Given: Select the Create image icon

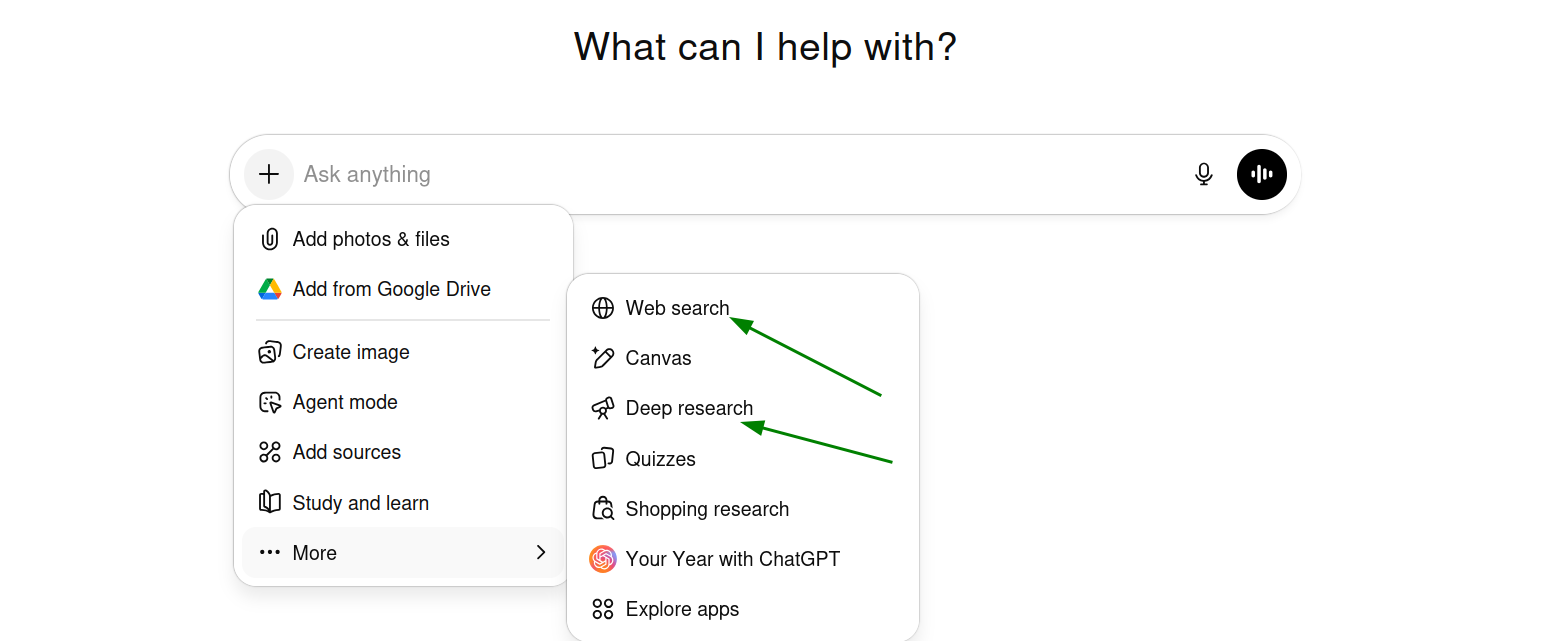Looking at the screenshot, I should (269, 352).
